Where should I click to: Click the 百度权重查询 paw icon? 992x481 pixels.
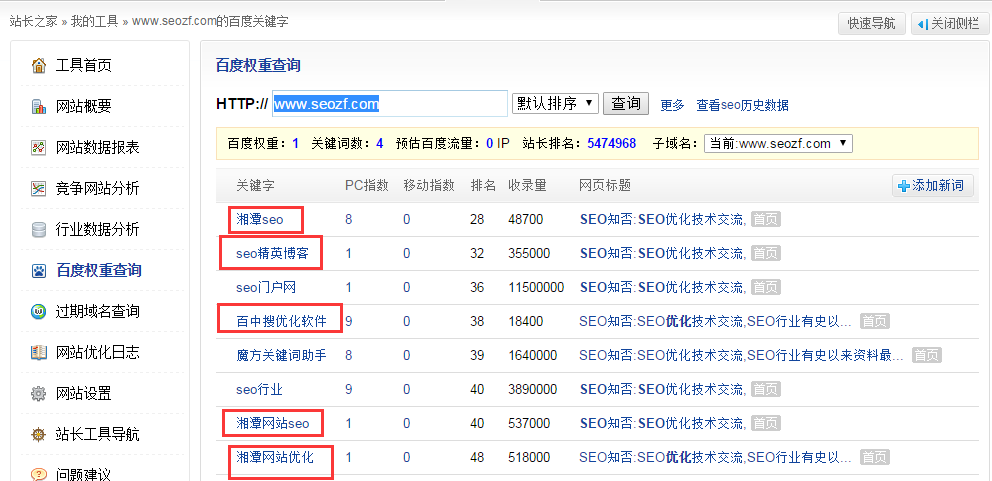[x=39, y=270]
